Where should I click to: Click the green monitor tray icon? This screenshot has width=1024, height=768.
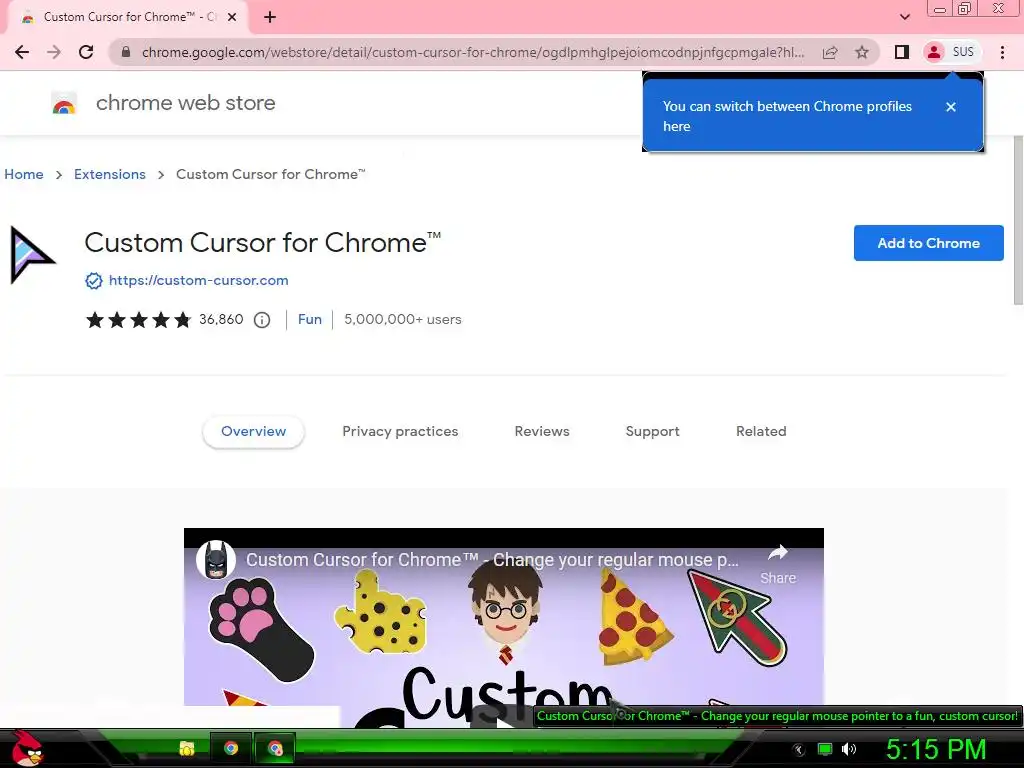[825, 749]
